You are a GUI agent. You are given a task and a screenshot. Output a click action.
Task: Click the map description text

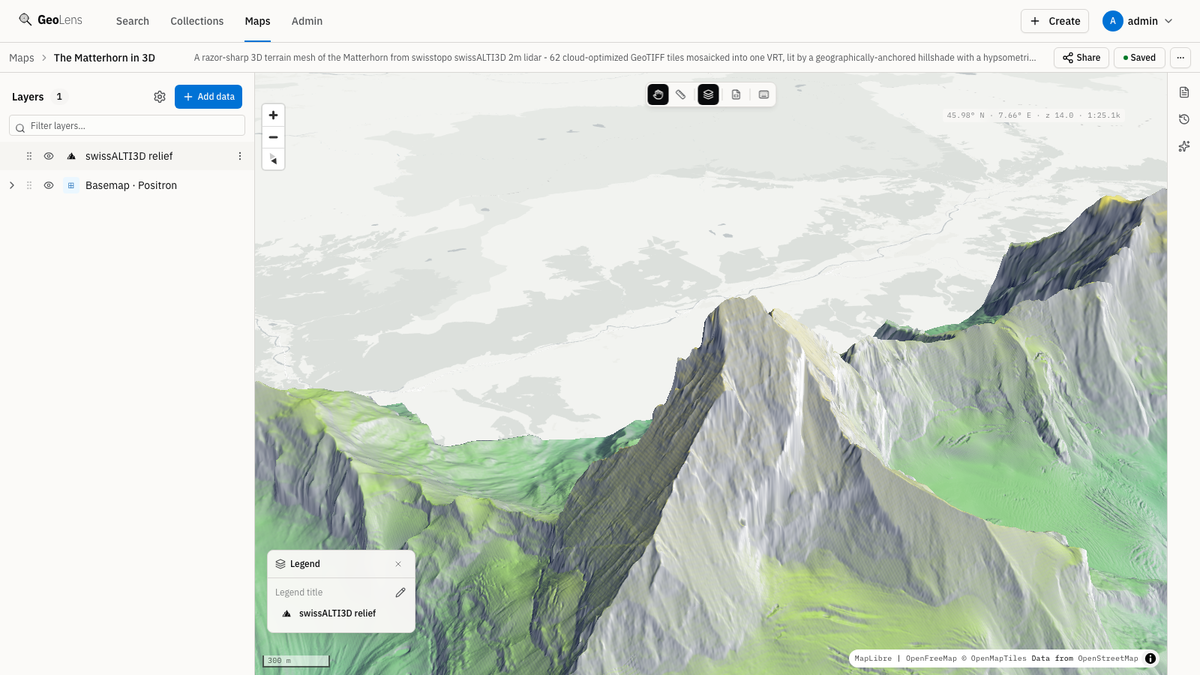coord(615,58)
